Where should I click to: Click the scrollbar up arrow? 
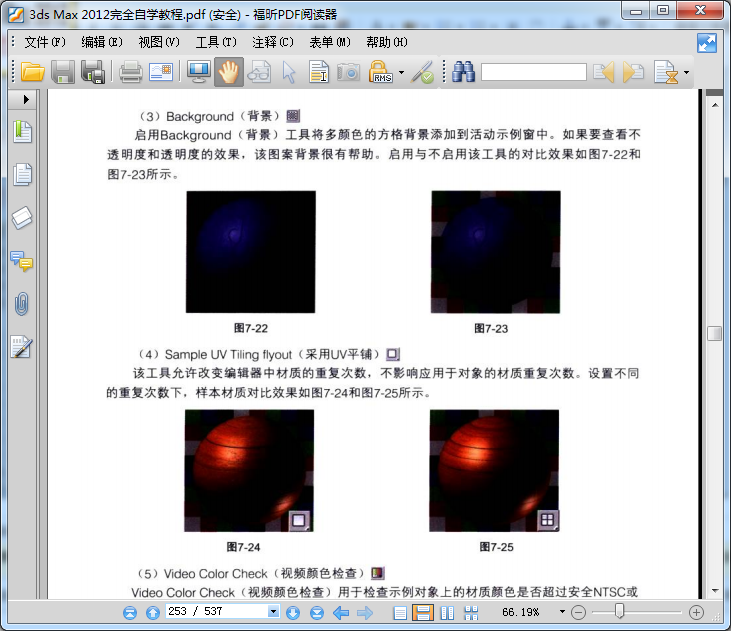click(715, 105)
